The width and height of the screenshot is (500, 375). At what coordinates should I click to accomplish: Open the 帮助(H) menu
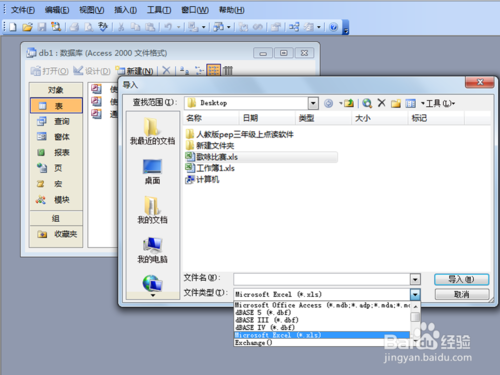231,10
